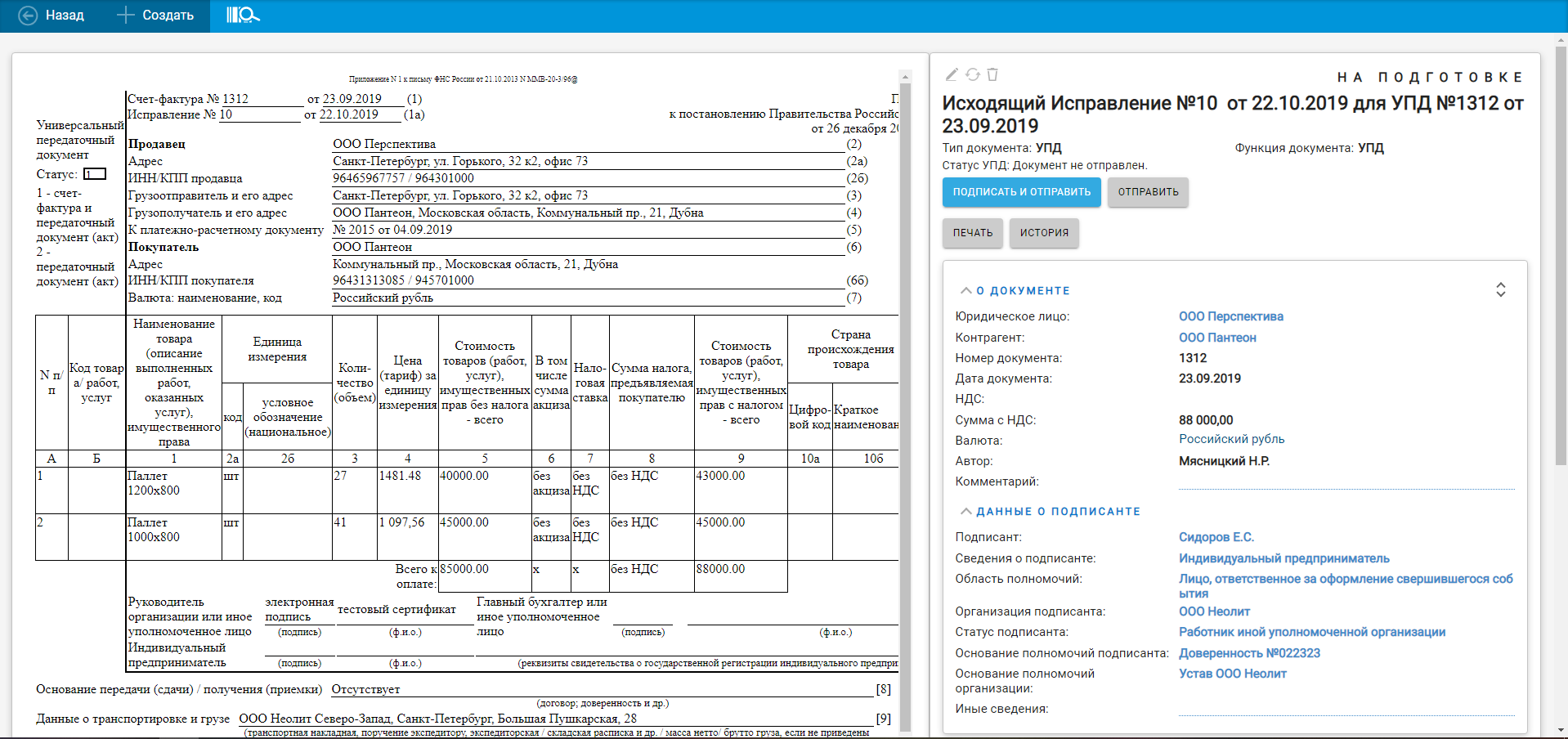
Task: Click the Создать plus button
Action: click(x=156, y=16)
